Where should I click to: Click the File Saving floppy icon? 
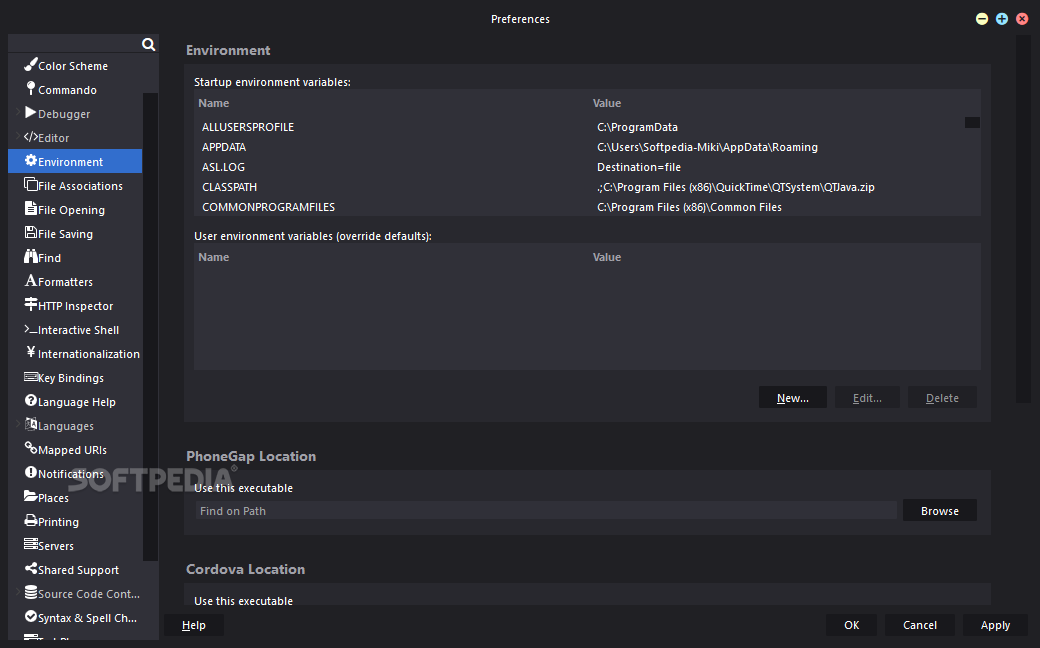tap(31, 232)
